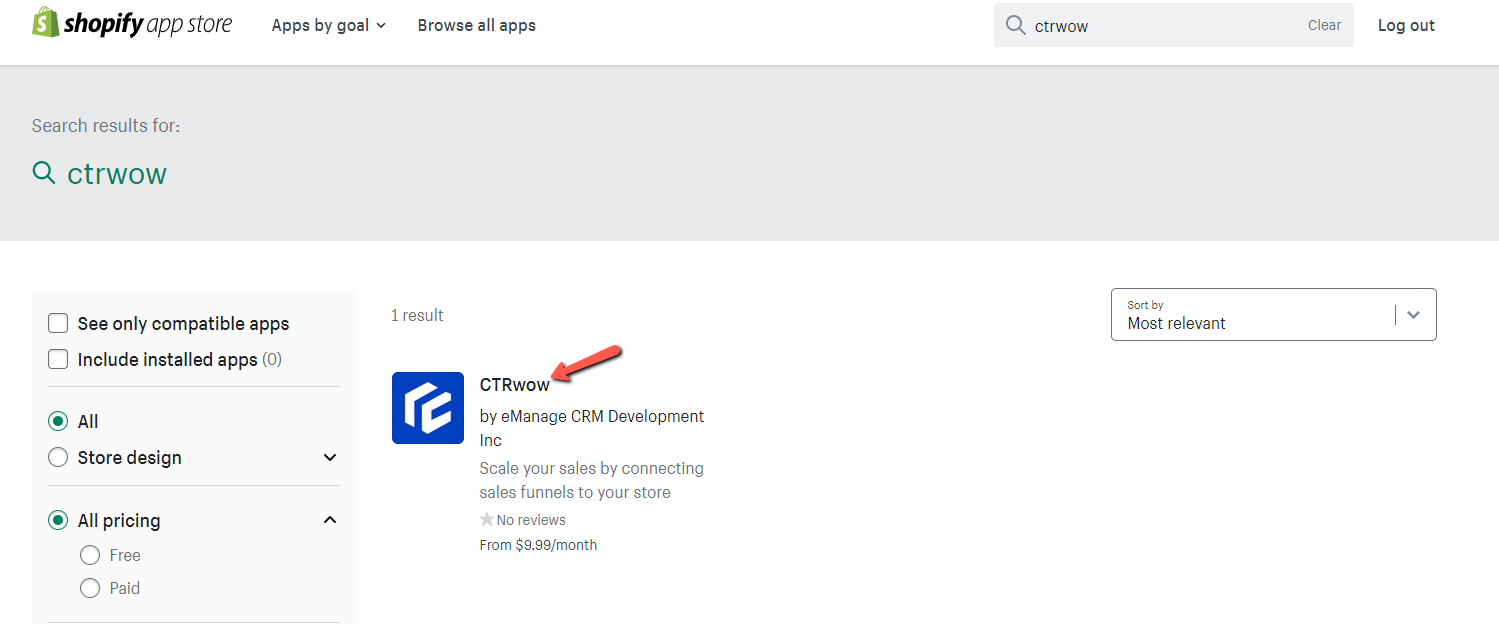This screenshot has width=1499, height=624.
Task: Open the CTRwow app title link
Action: [515, 385]
